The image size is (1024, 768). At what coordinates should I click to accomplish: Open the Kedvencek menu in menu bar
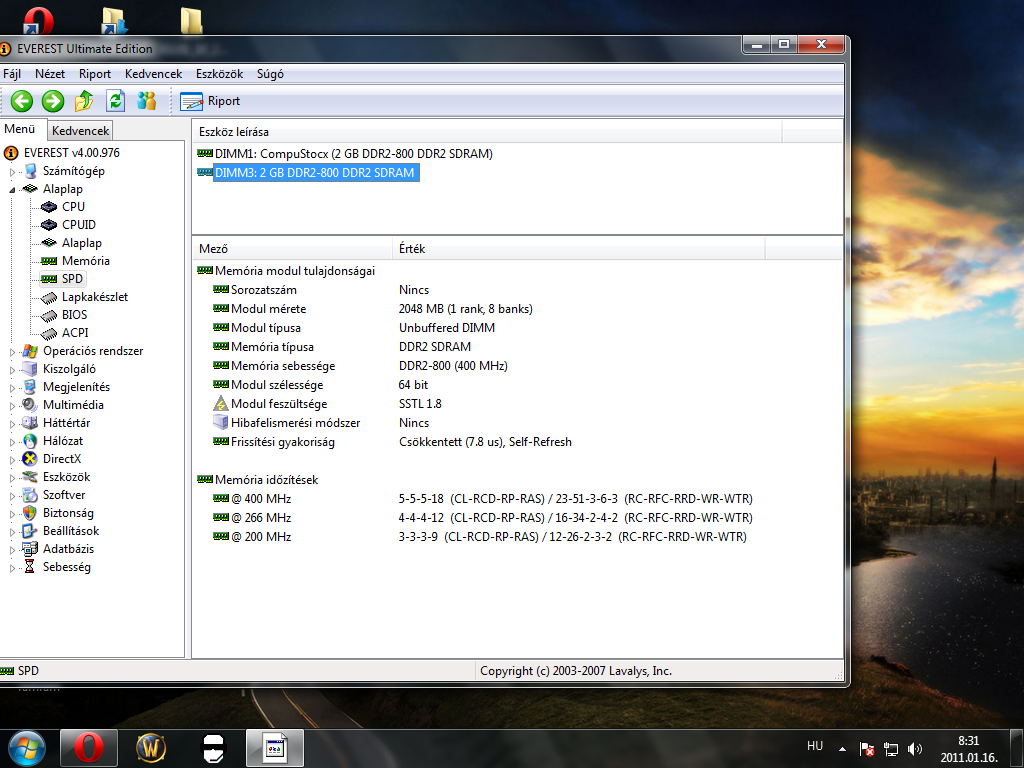coord(153,74)
